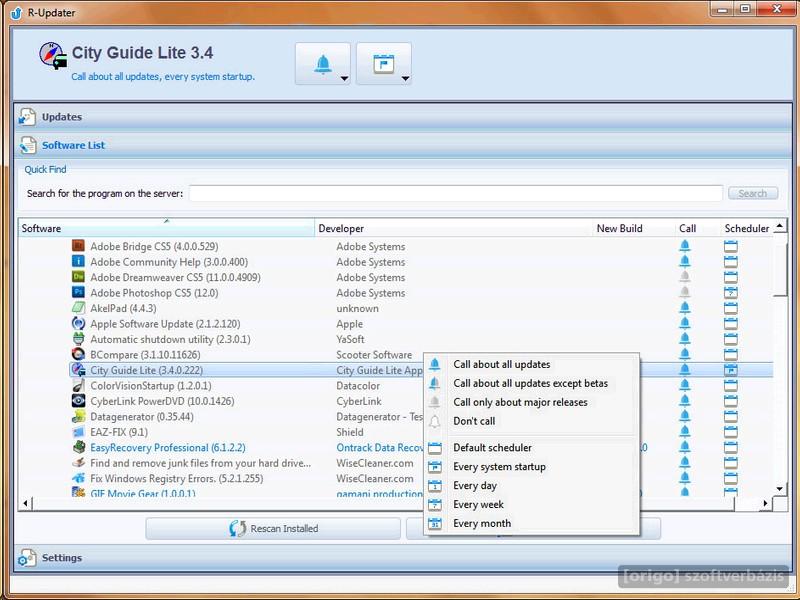Click AkelPad call bell icon

pyautogui.click(x=685, y=308)
